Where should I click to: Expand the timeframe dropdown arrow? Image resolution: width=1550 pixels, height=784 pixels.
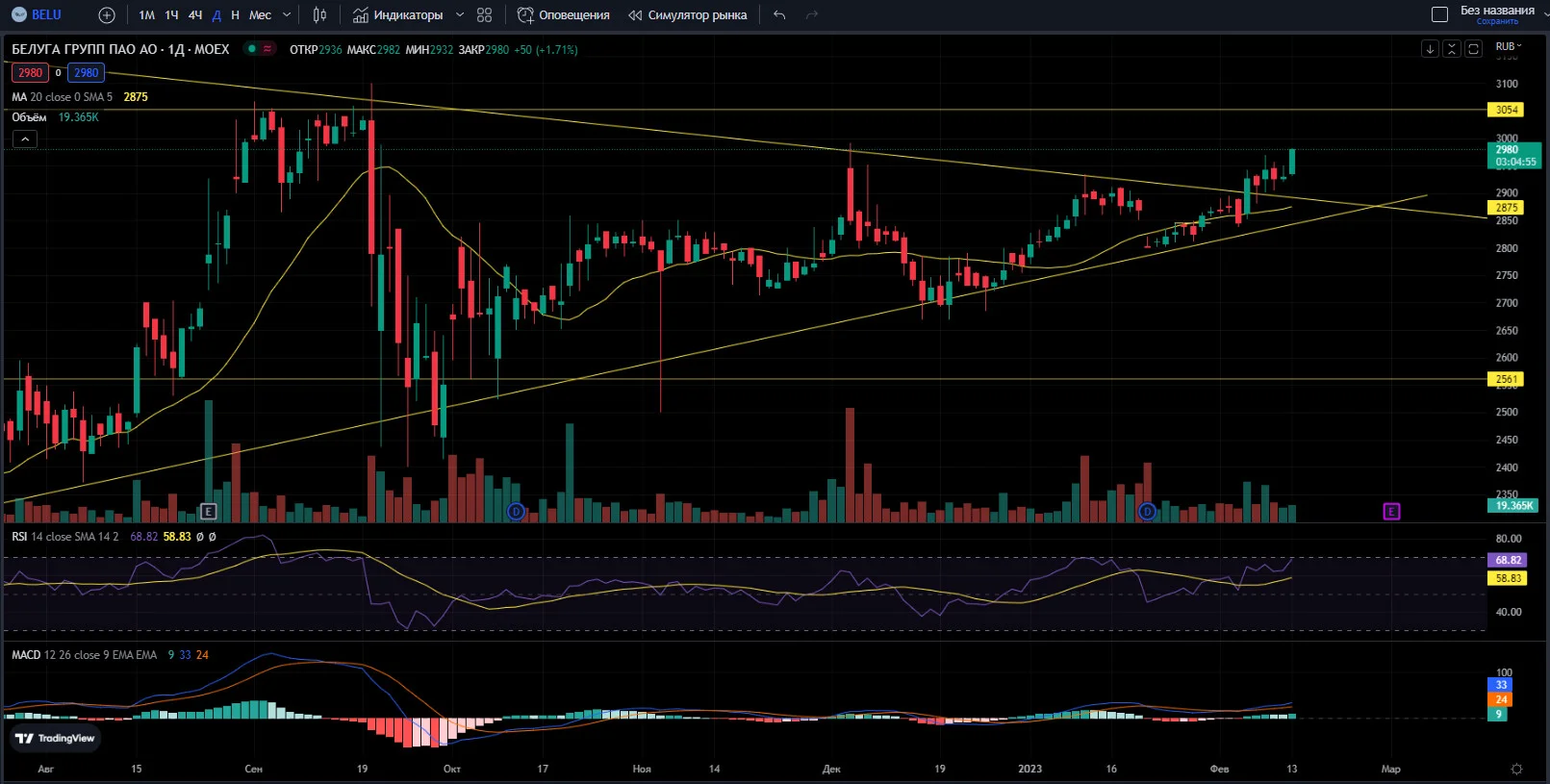[287, 14]
